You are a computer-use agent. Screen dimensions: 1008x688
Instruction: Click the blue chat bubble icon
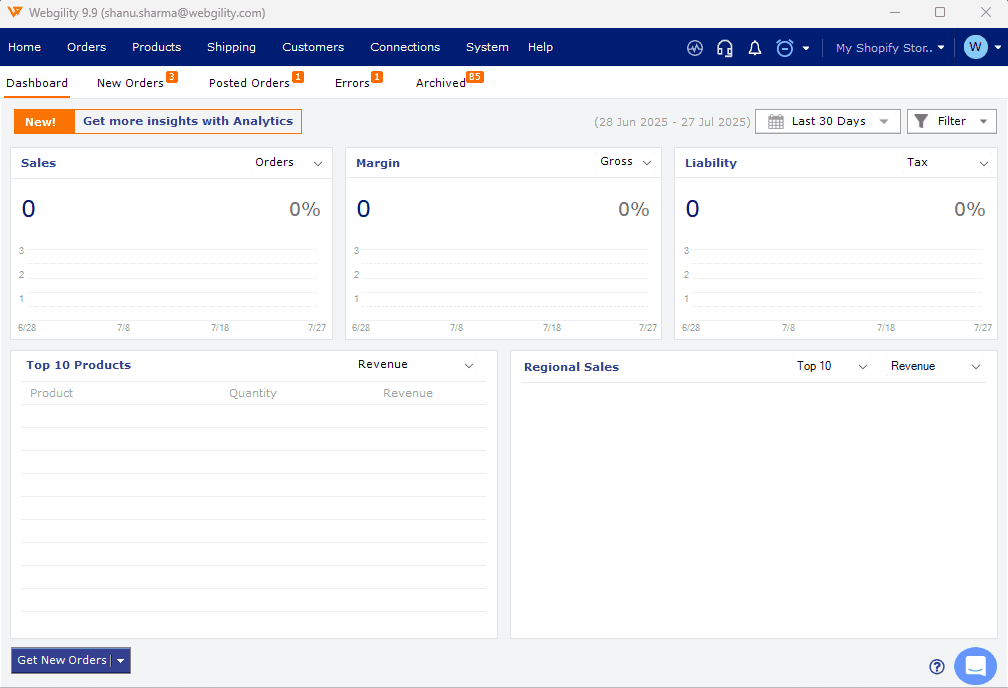tap(975, 666)
